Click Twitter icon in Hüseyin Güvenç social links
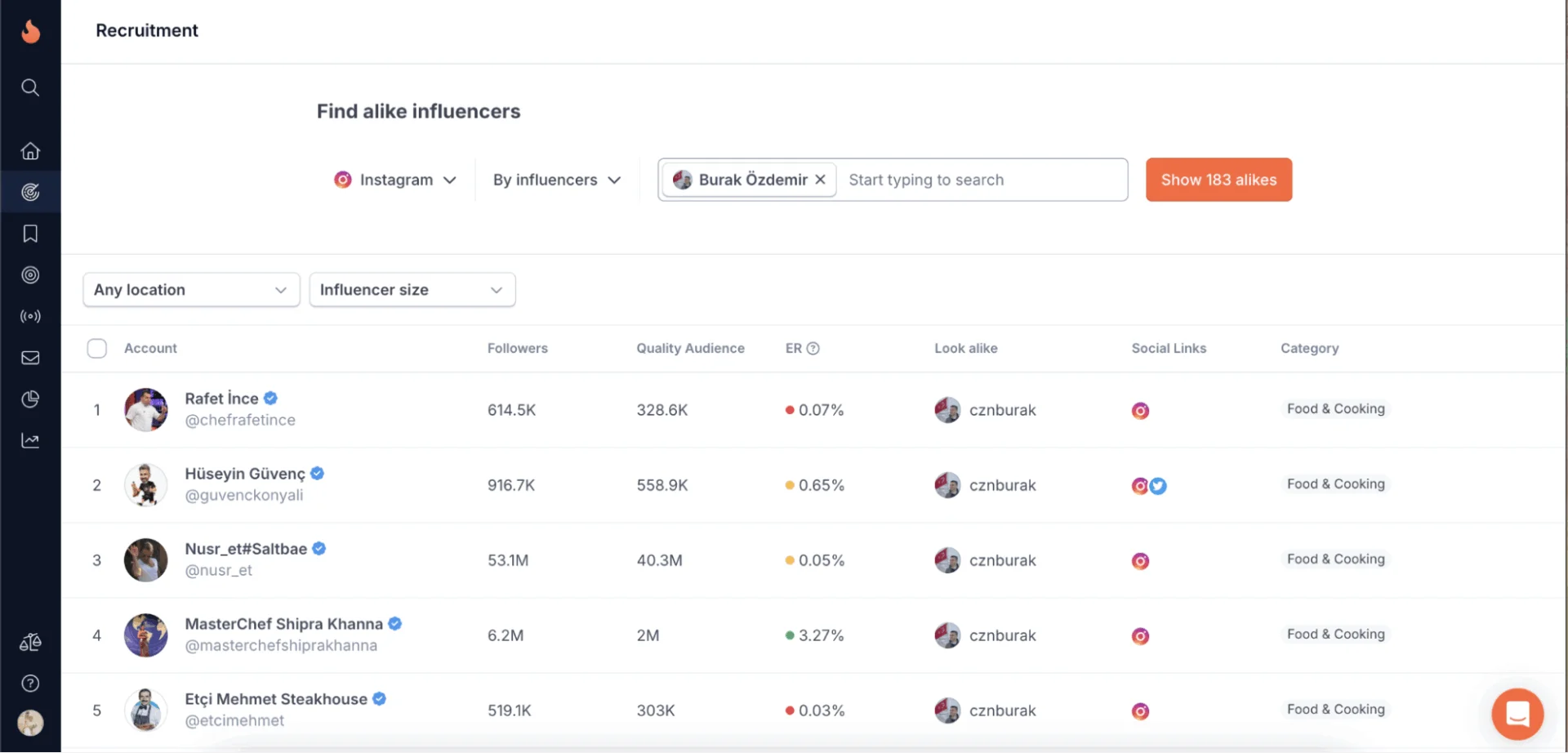1568x753 pixels. [x=1158, y=485]
